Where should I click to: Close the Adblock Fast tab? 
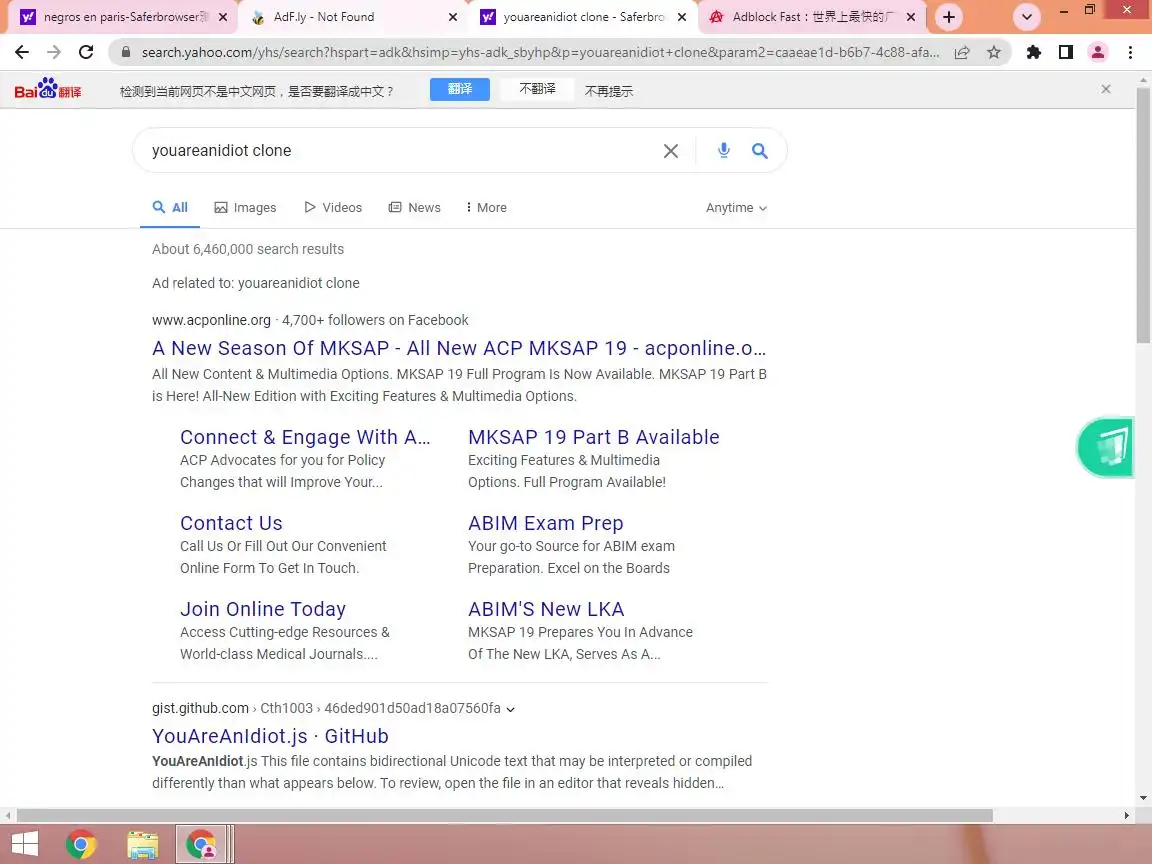click(x=911, y=17)
